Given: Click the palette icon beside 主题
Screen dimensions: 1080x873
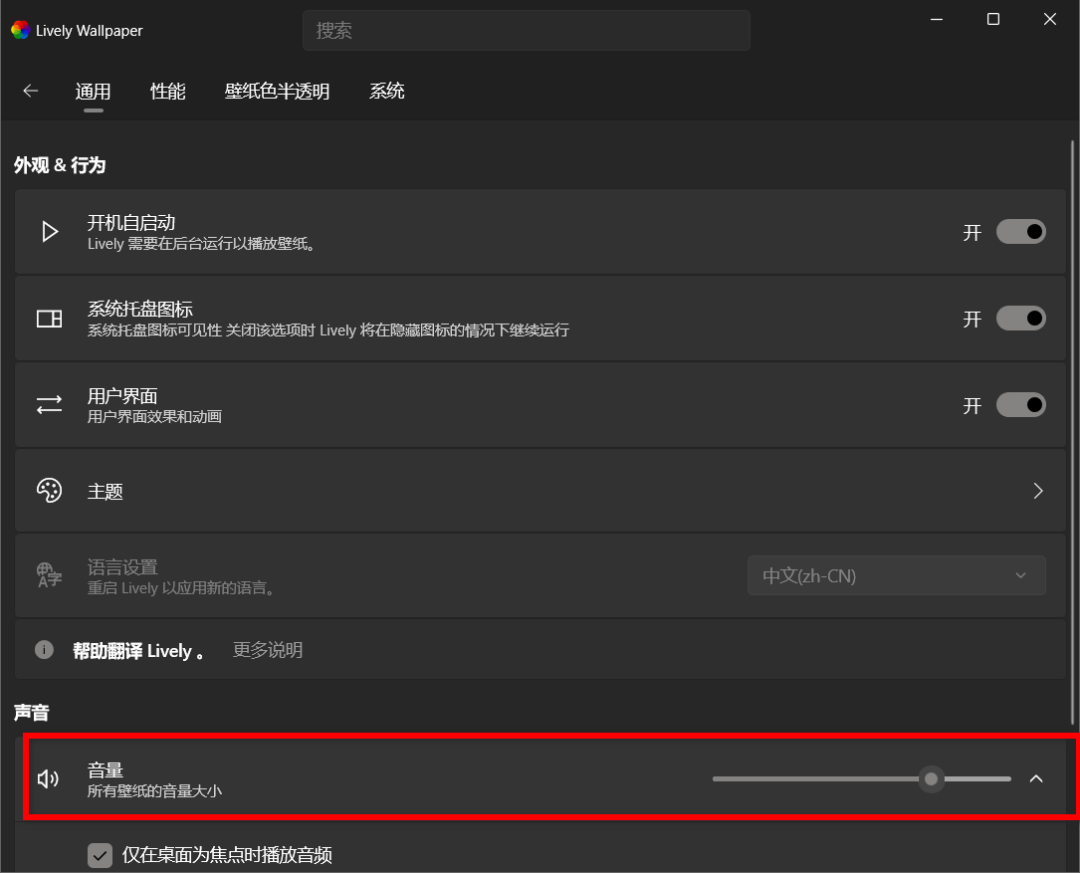Looking at the screenshot, I should (50, 491).
